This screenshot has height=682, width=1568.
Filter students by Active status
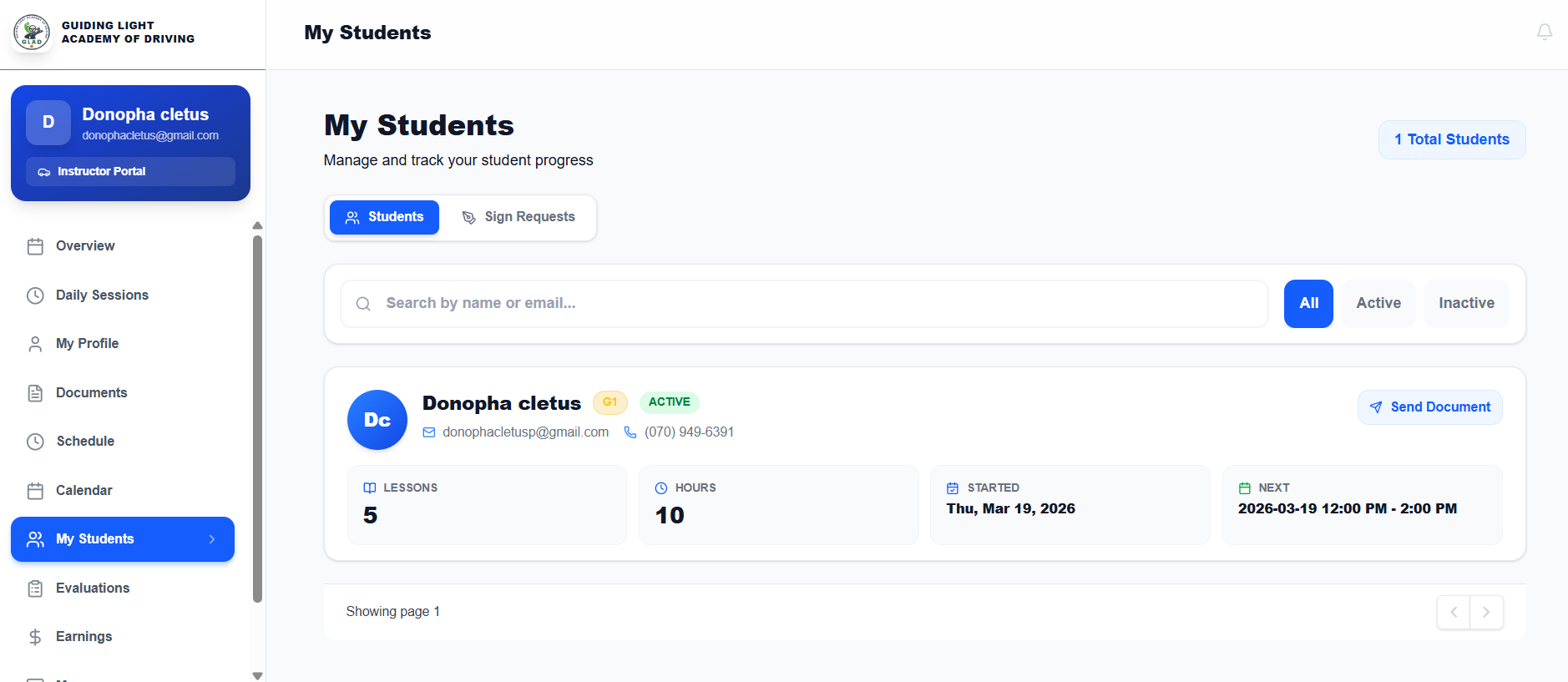pyautogui.click(x=1378, y=303)
